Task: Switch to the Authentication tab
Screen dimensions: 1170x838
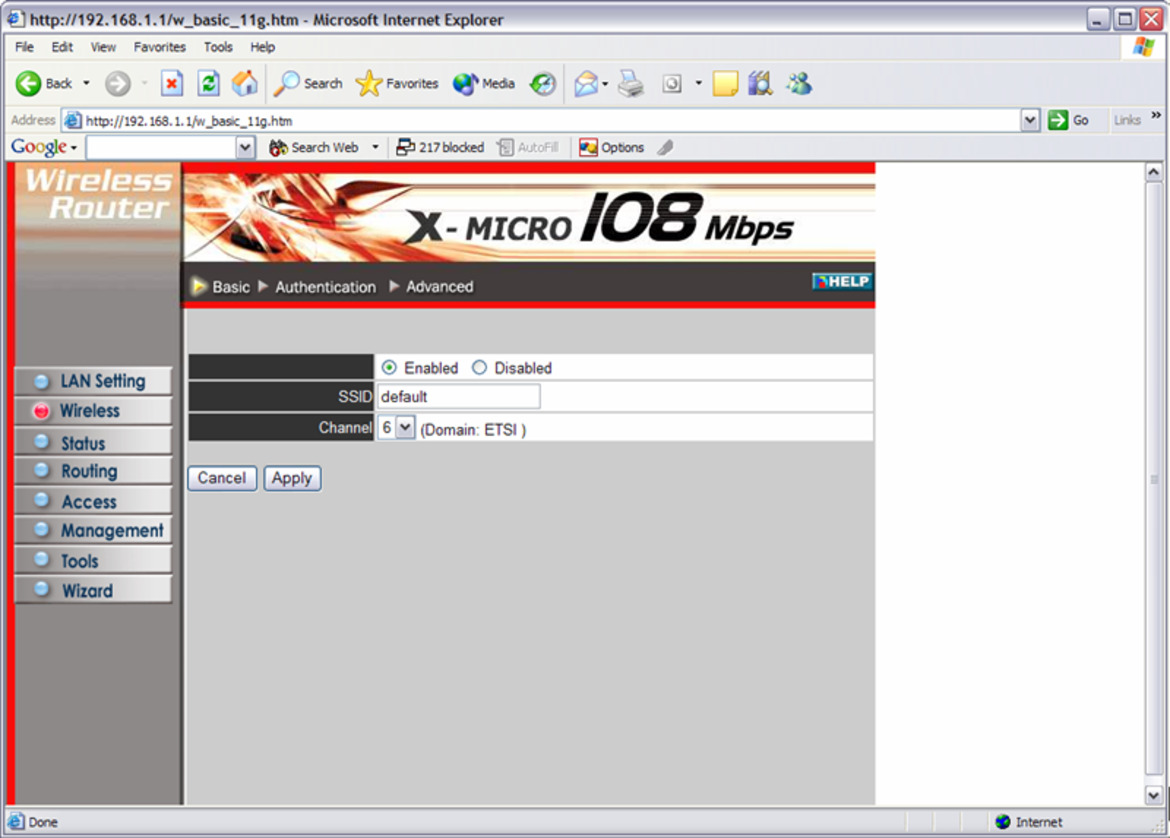Action: pos(325,287)
